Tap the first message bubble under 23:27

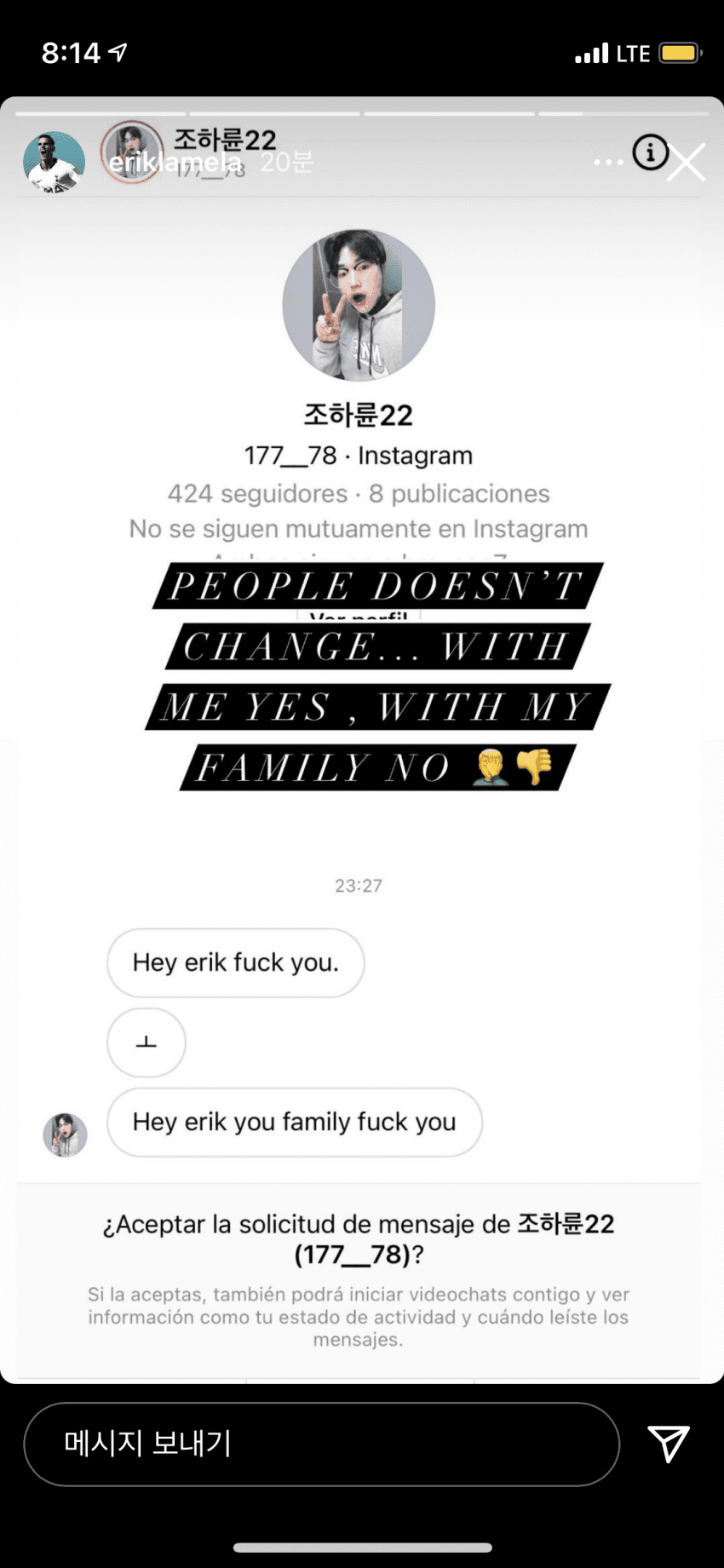coord(235,962)
